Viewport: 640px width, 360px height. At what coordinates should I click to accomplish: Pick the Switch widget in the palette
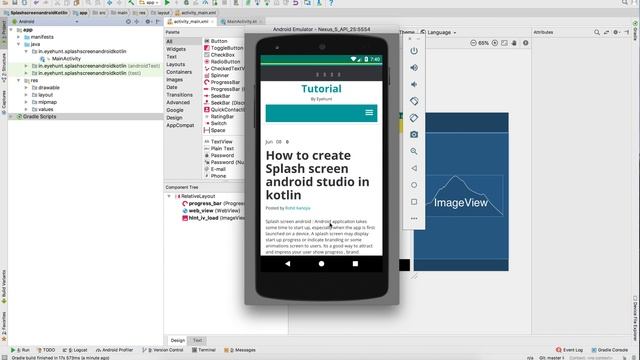(218, 123)
